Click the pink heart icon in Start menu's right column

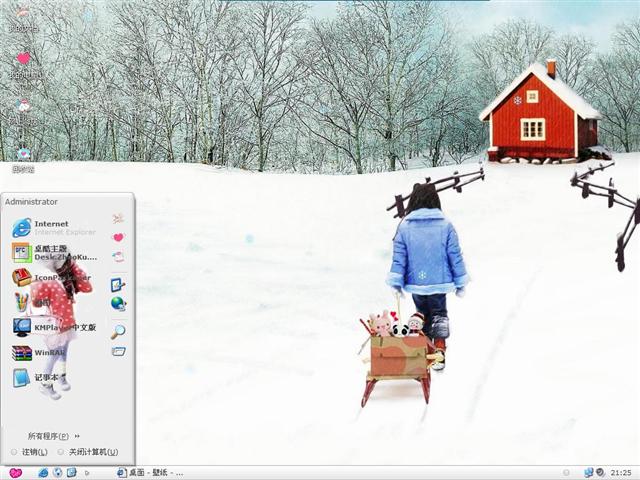pyautogui.click(x=118, y=238)
